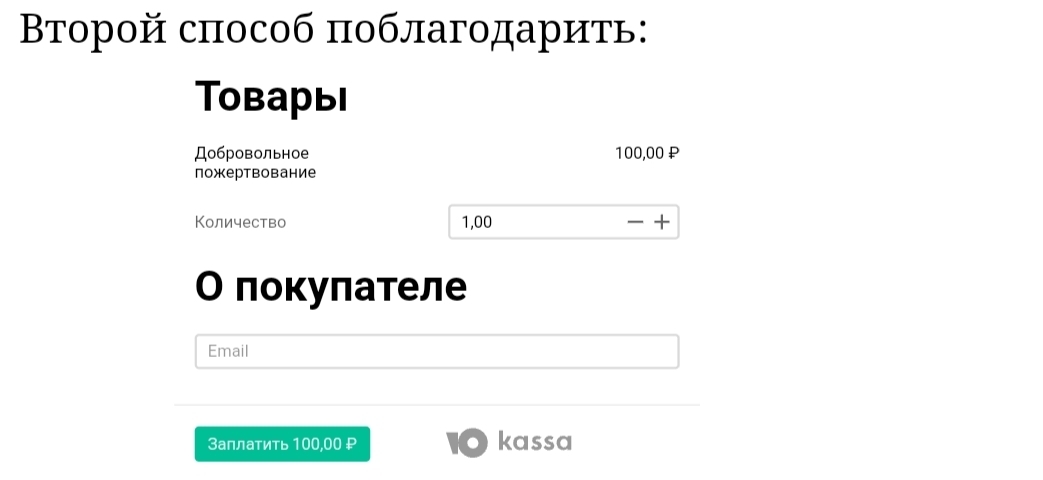Click the ruble sign beside item price
The image size is (1043, 480).
[x=674, y=153]
